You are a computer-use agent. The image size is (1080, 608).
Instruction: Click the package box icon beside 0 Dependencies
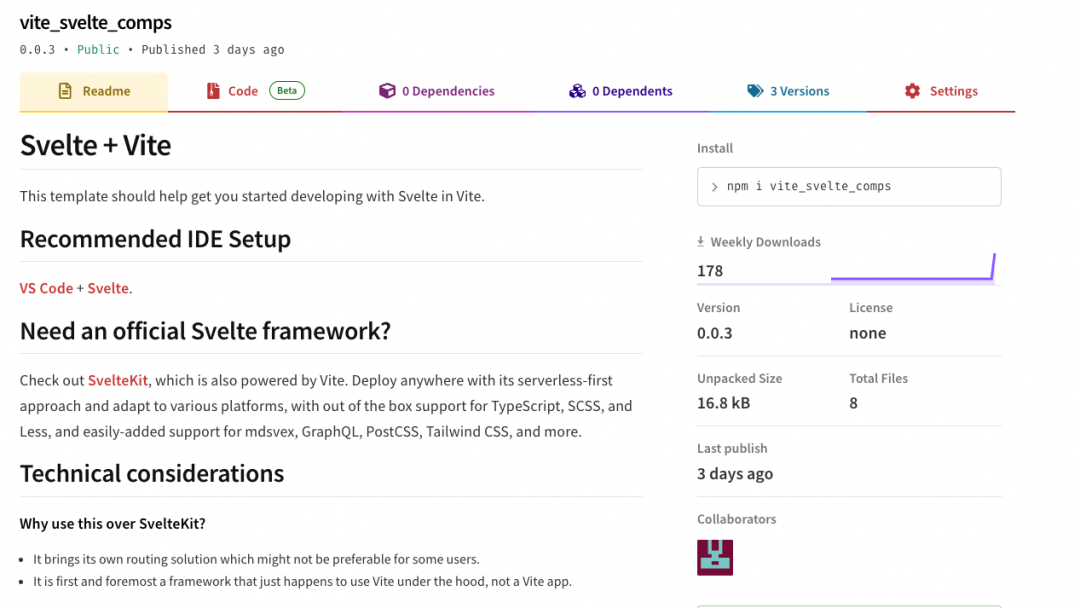pos(387,90)
